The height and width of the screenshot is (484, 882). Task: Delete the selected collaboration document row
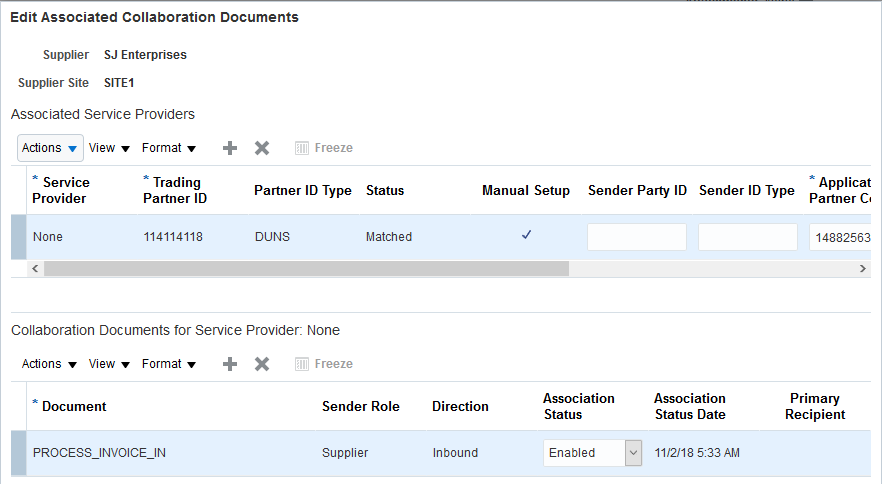(262, 364)
